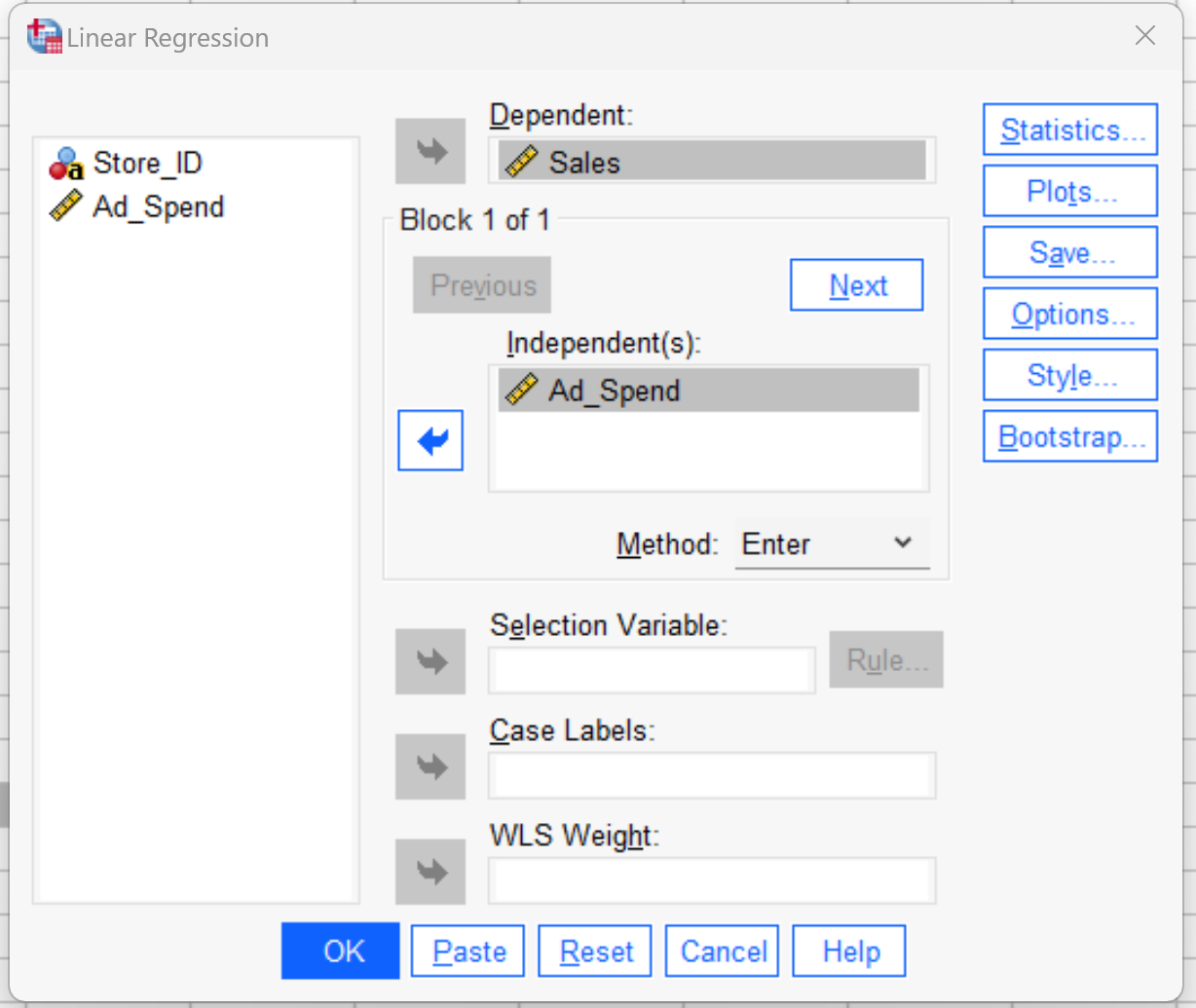Click the left arrow to remove Ad_Spend
Viewport: 1196px width, 1008px height.
pyautogui.click(x=430, y=440)
